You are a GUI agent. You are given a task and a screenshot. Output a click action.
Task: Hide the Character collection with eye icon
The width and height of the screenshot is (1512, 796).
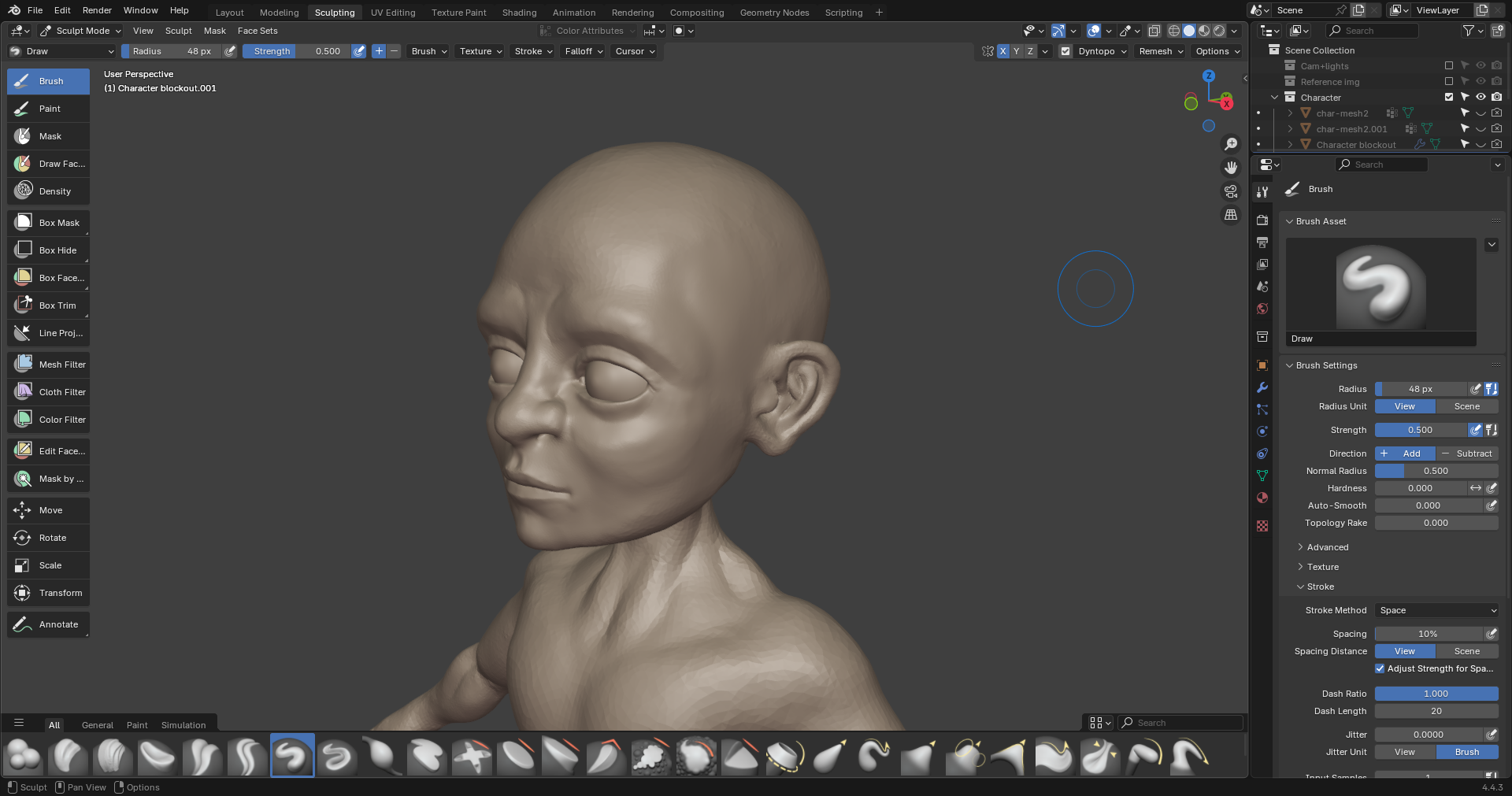[x=1480, y=97]
